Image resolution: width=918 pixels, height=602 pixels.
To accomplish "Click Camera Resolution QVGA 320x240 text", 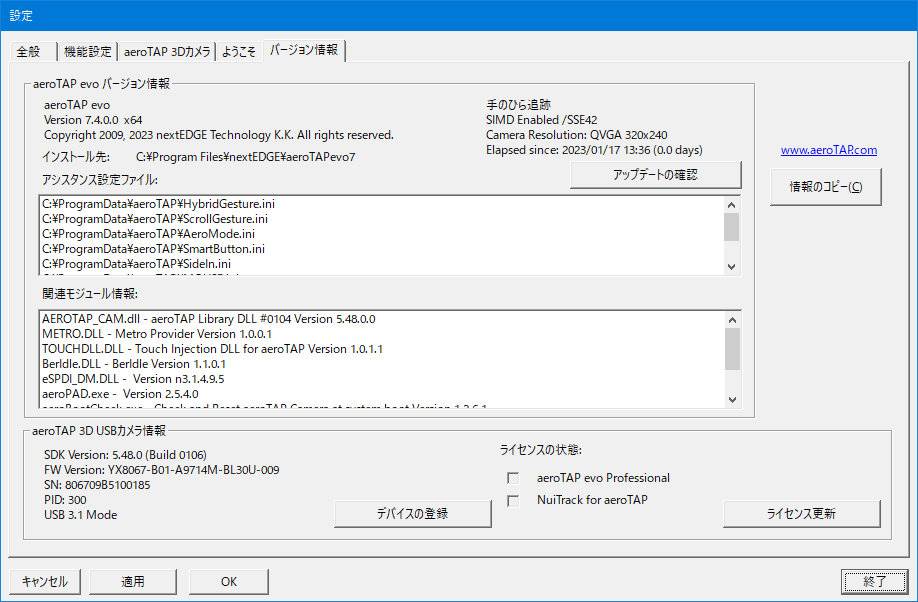I will (x=577, y=135).
